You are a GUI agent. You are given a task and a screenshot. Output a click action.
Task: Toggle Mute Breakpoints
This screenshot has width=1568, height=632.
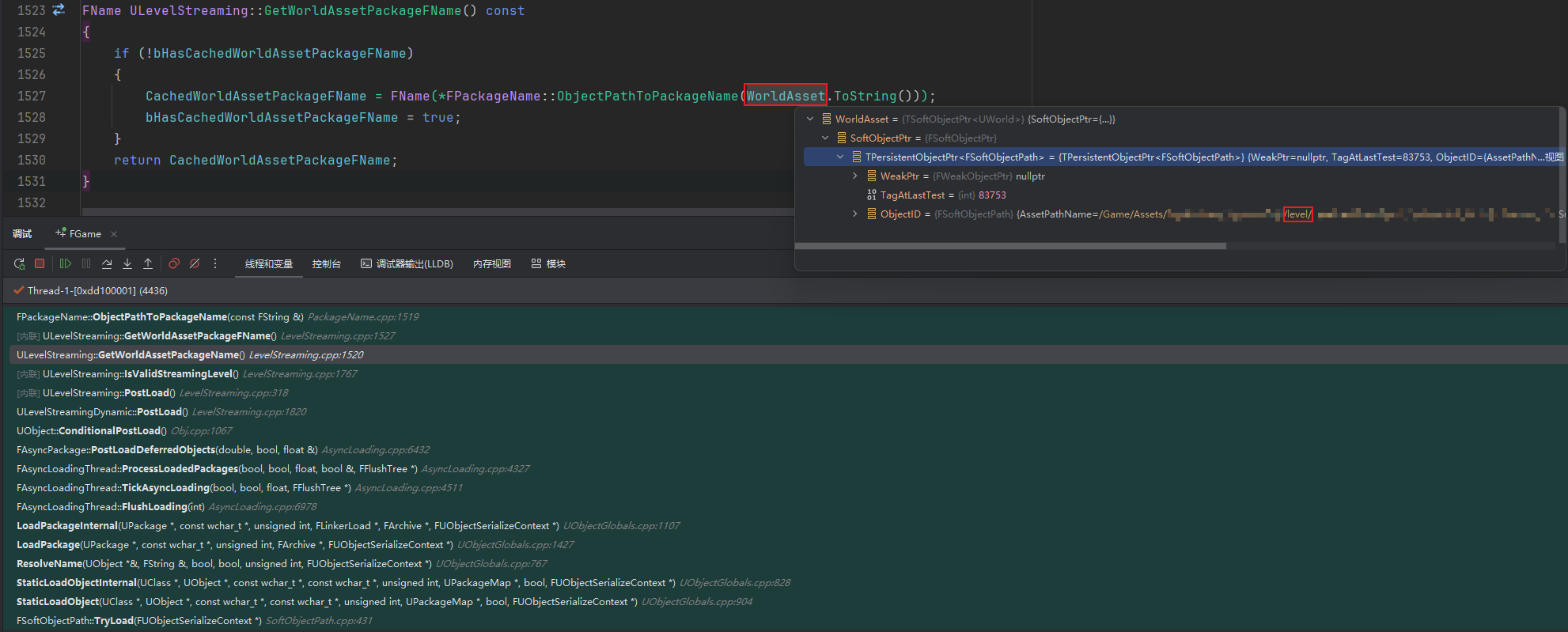(x=195, y=263)
